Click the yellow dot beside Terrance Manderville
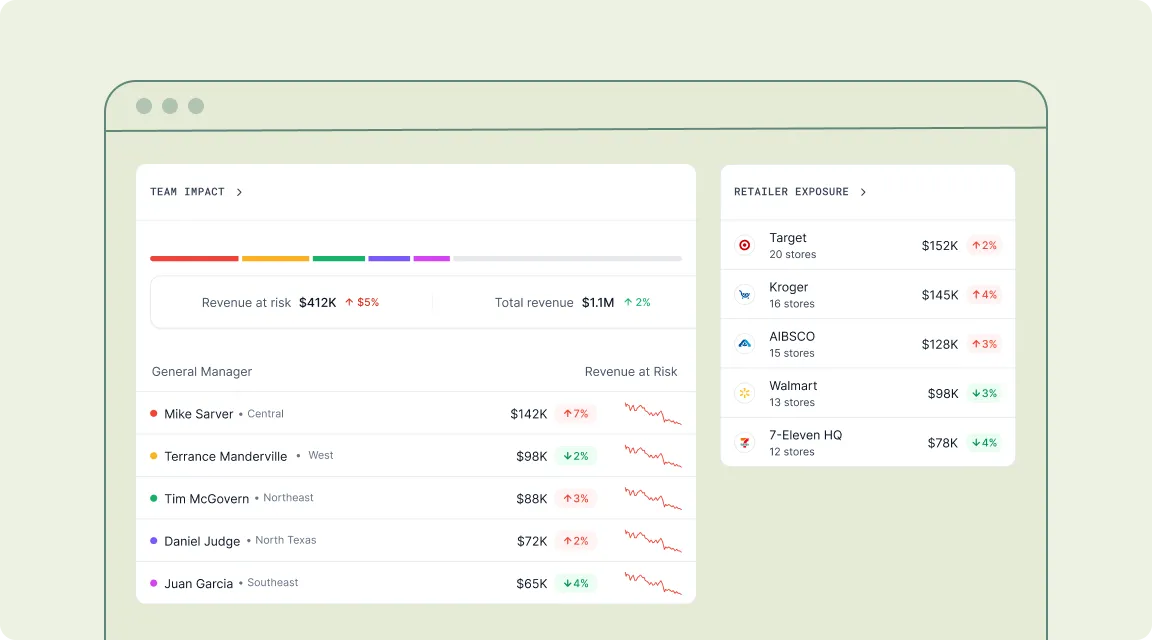This screenshot has width=1152, height=640. click(154, 456)
